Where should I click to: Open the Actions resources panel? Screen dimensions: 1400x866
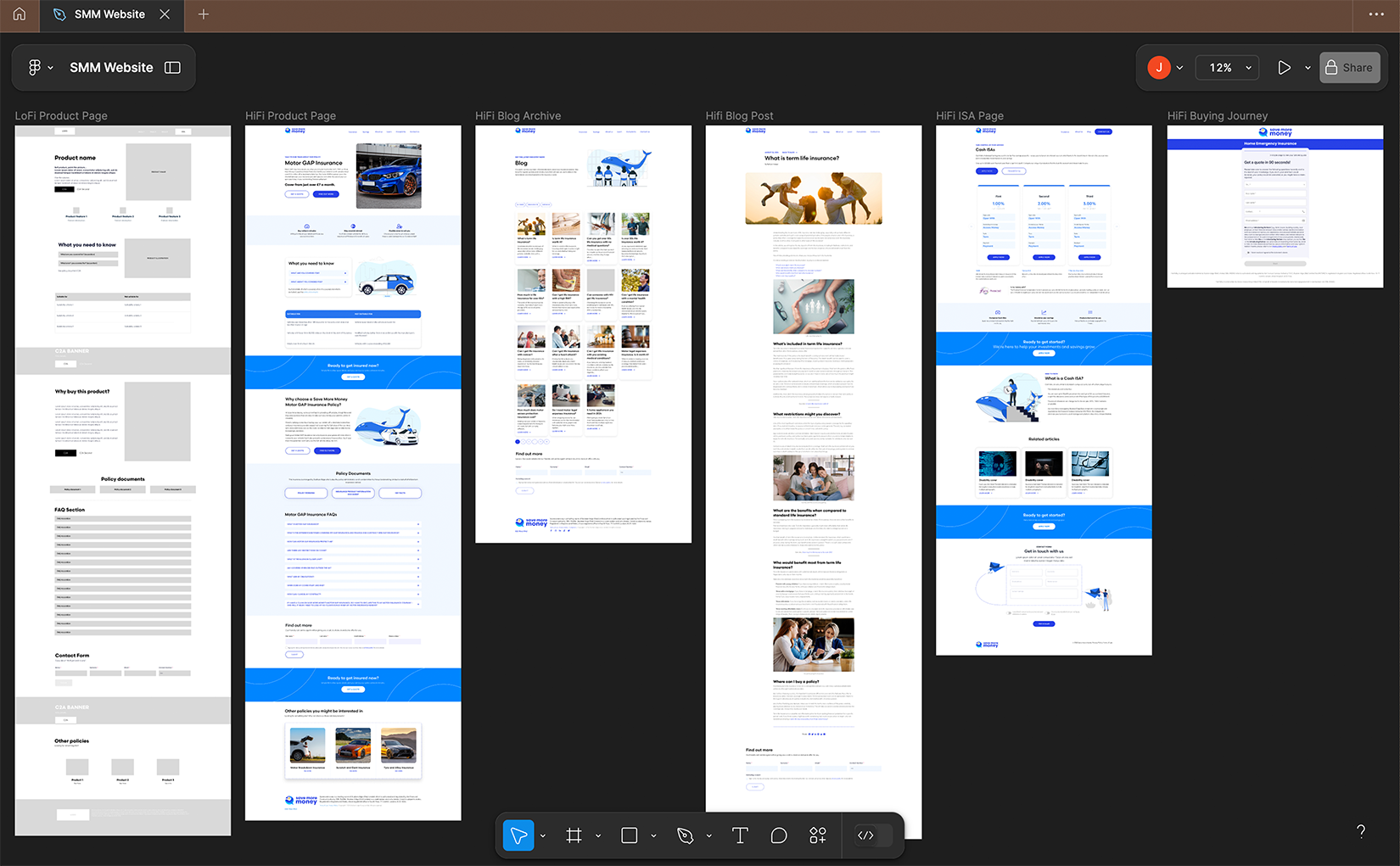(817, 835)
